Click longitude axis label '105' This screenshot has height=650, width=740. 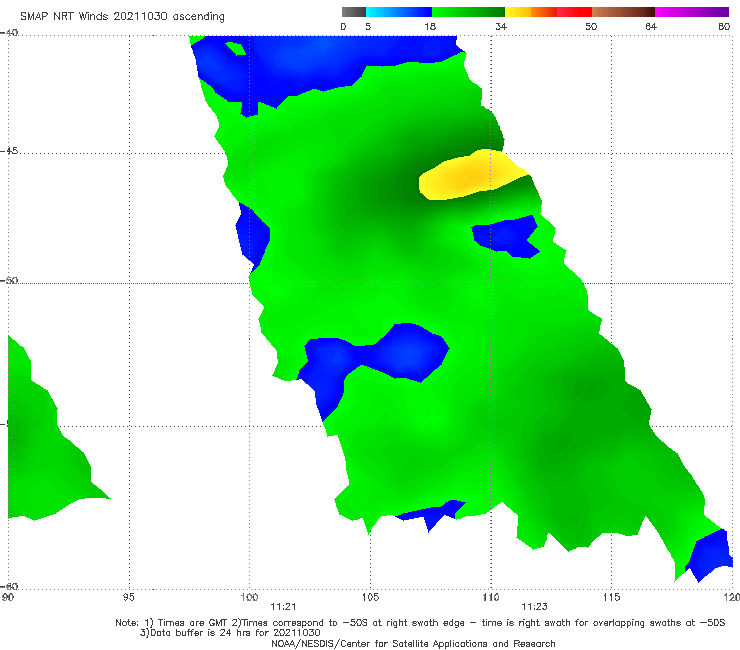(370, 597)
